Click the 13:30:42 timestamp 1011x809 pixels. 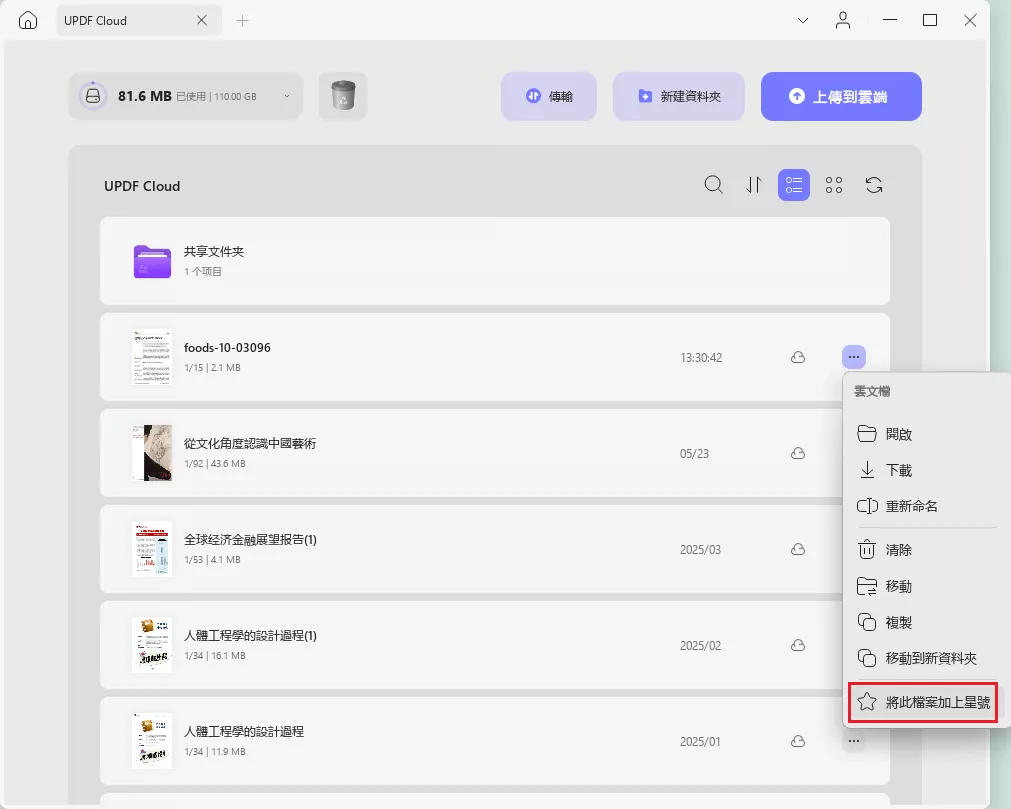[x=701, y=357]
